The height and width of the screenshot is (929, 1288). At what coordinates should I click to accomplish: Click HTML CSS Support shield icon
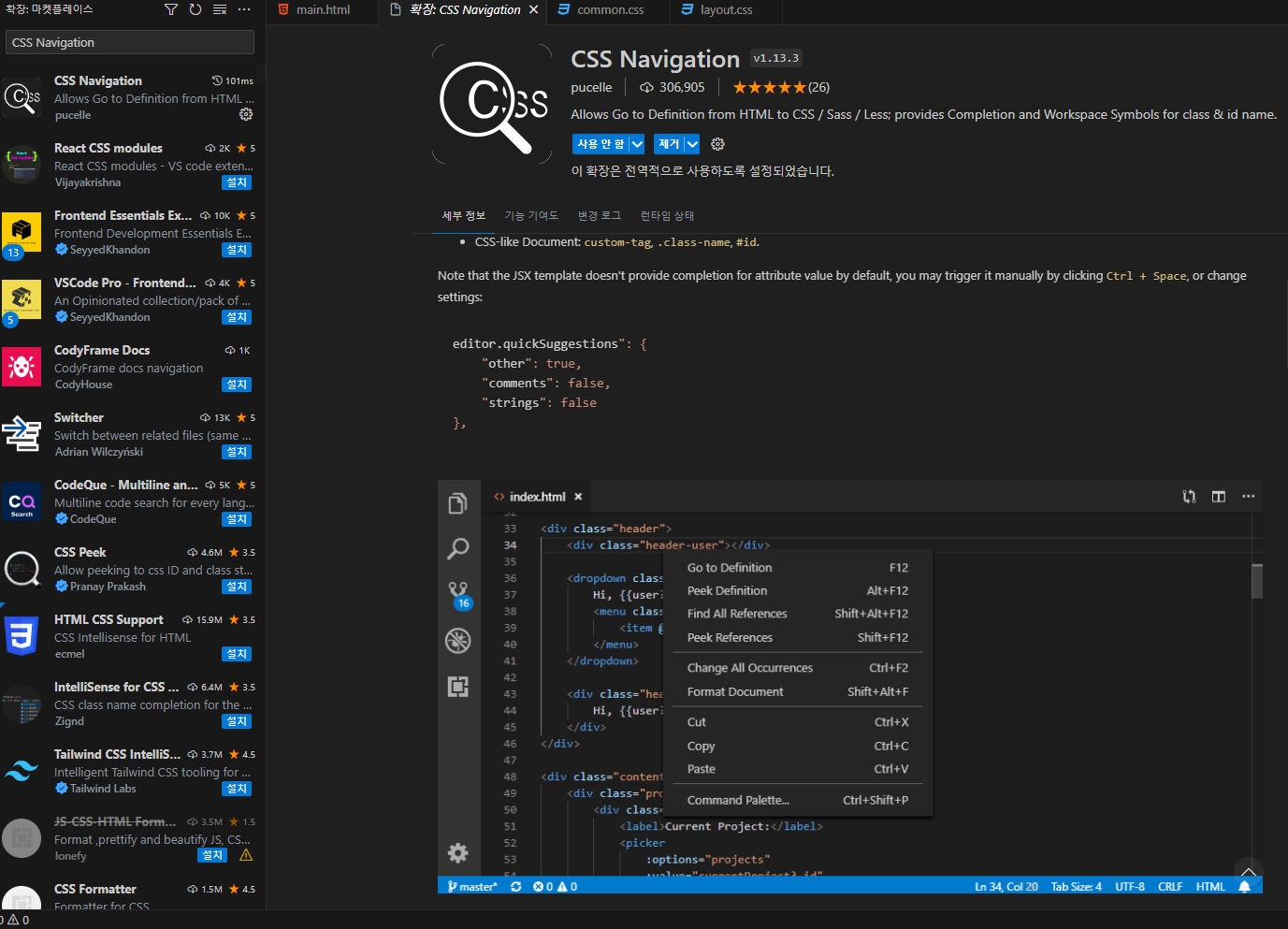point(22,636)
